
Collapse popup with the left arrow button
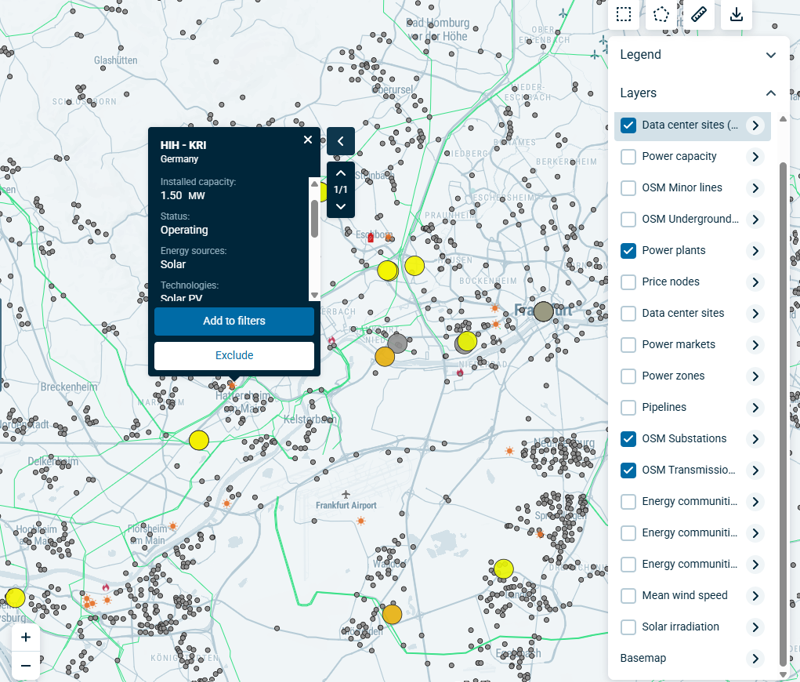point(340,141)
